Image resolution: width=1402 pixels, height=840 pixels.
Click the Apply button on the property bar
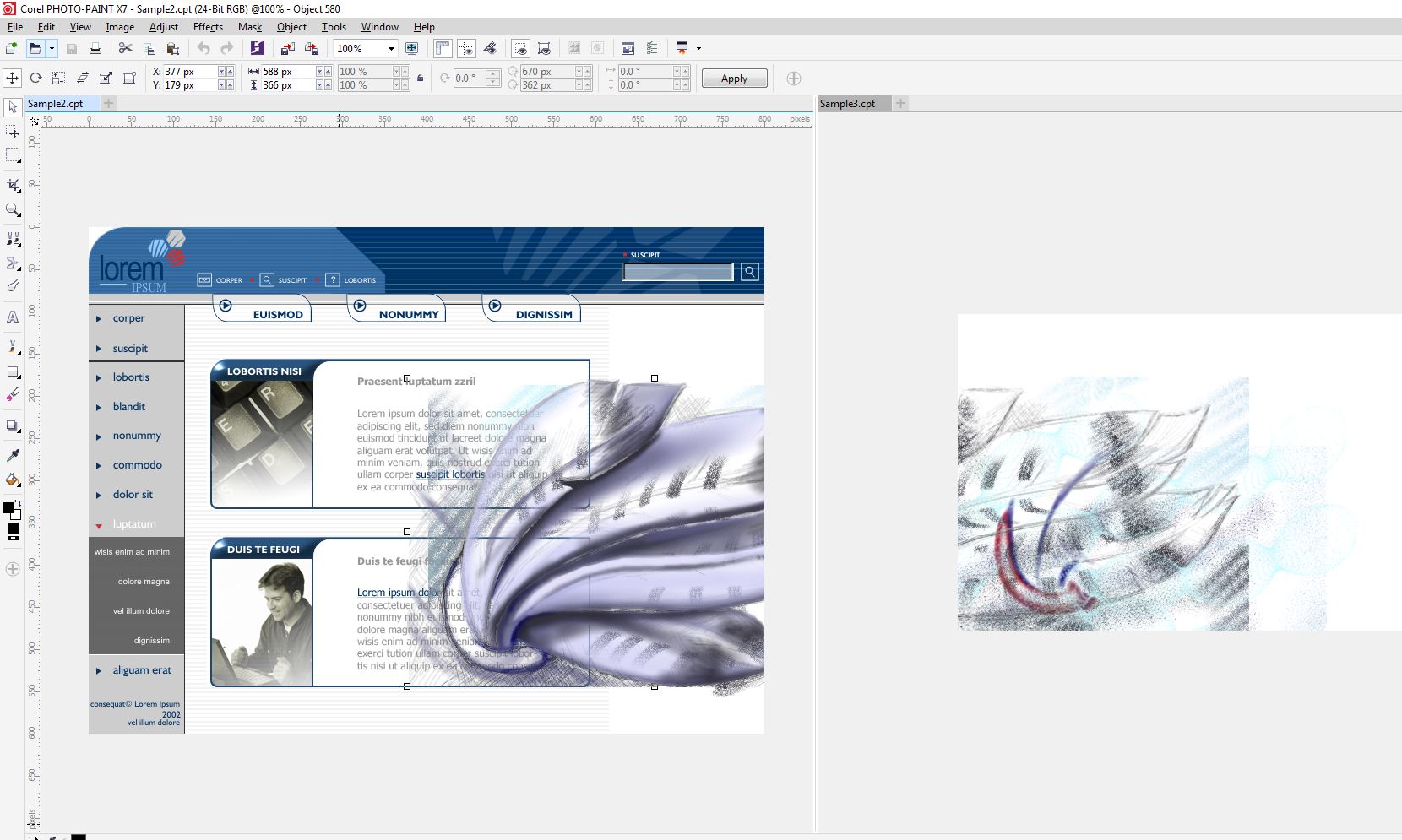click(733, 78)
